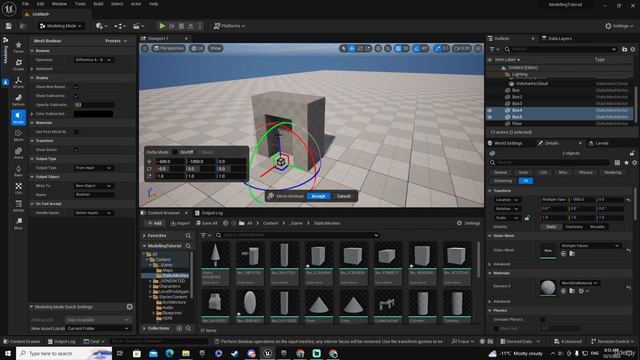Browse to Static Mesh asset in Content Browser
This screenshot has width=640, height=360.
pos(572,254)
